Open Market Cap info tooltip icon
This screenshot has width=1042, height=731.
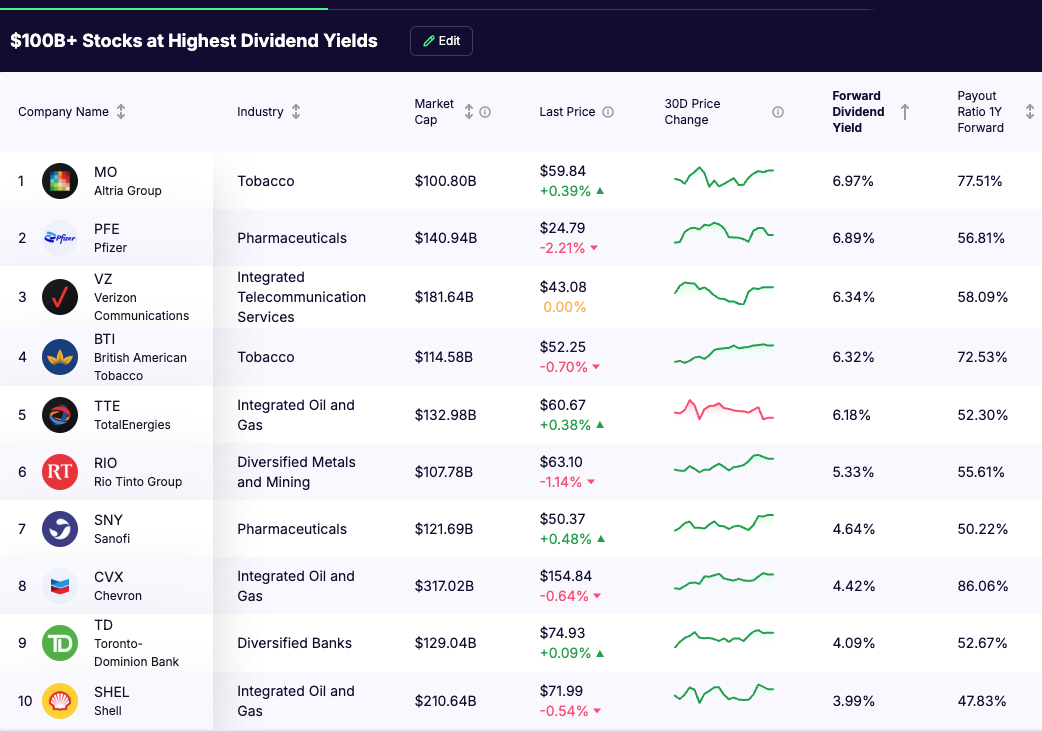point(485,112)
